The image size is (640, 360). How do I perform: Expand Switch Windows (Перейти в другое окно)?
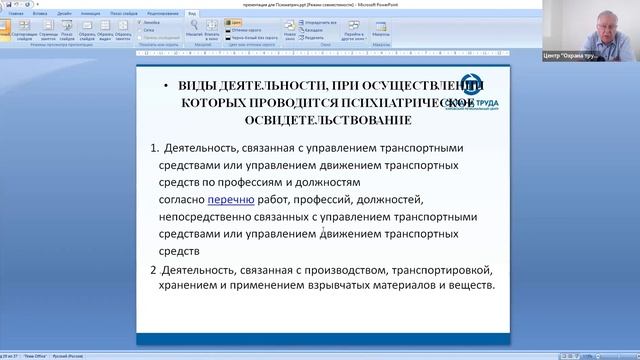(353, 30)
